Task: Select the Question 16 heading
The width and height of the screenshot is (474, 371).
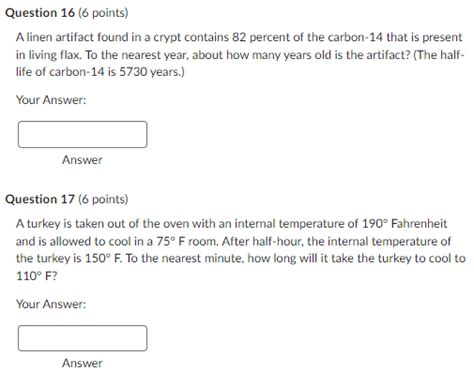Action: pos(40,13)
